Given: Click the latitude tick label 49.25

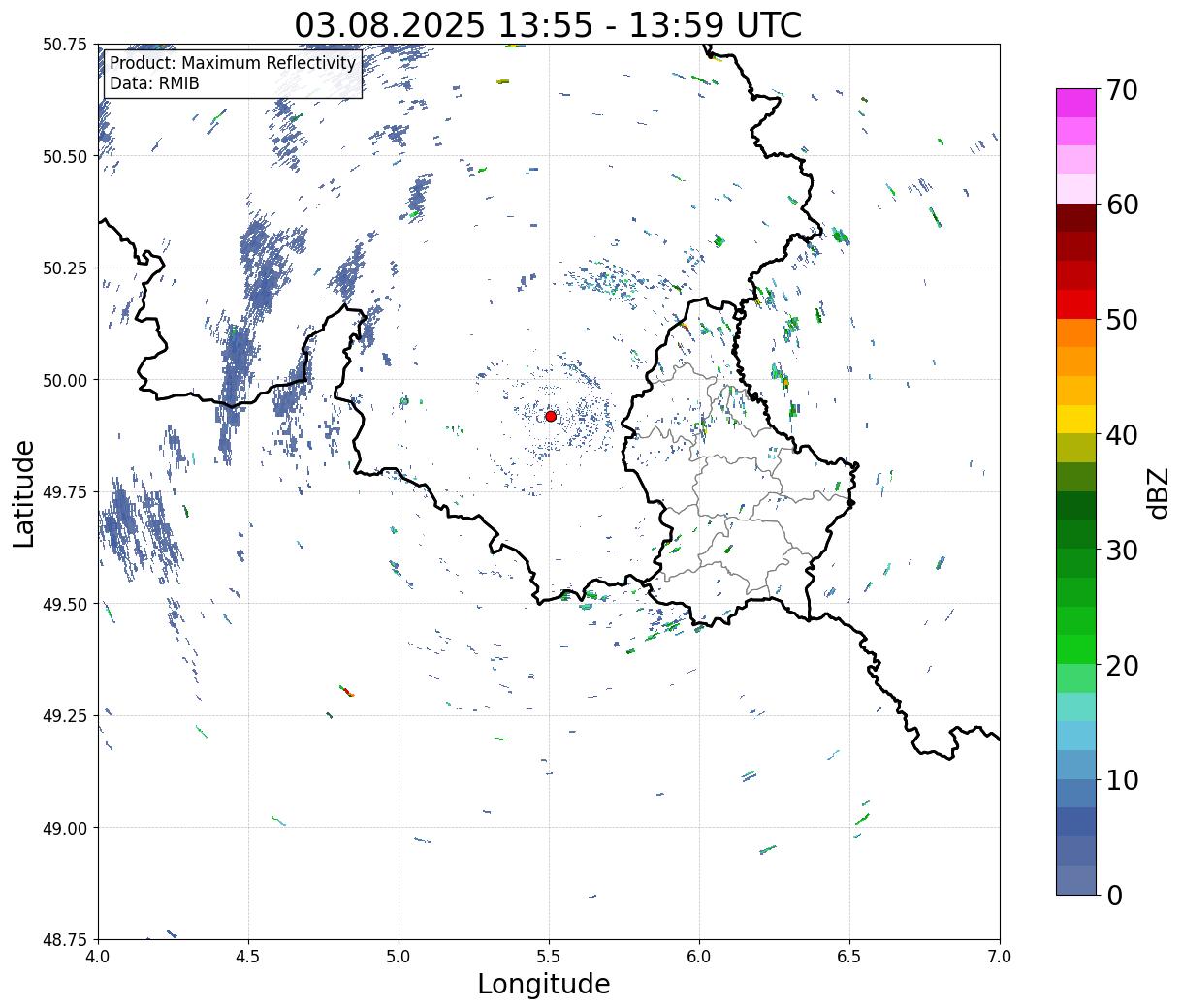Looking at the screenshot, I should point(65,716).
